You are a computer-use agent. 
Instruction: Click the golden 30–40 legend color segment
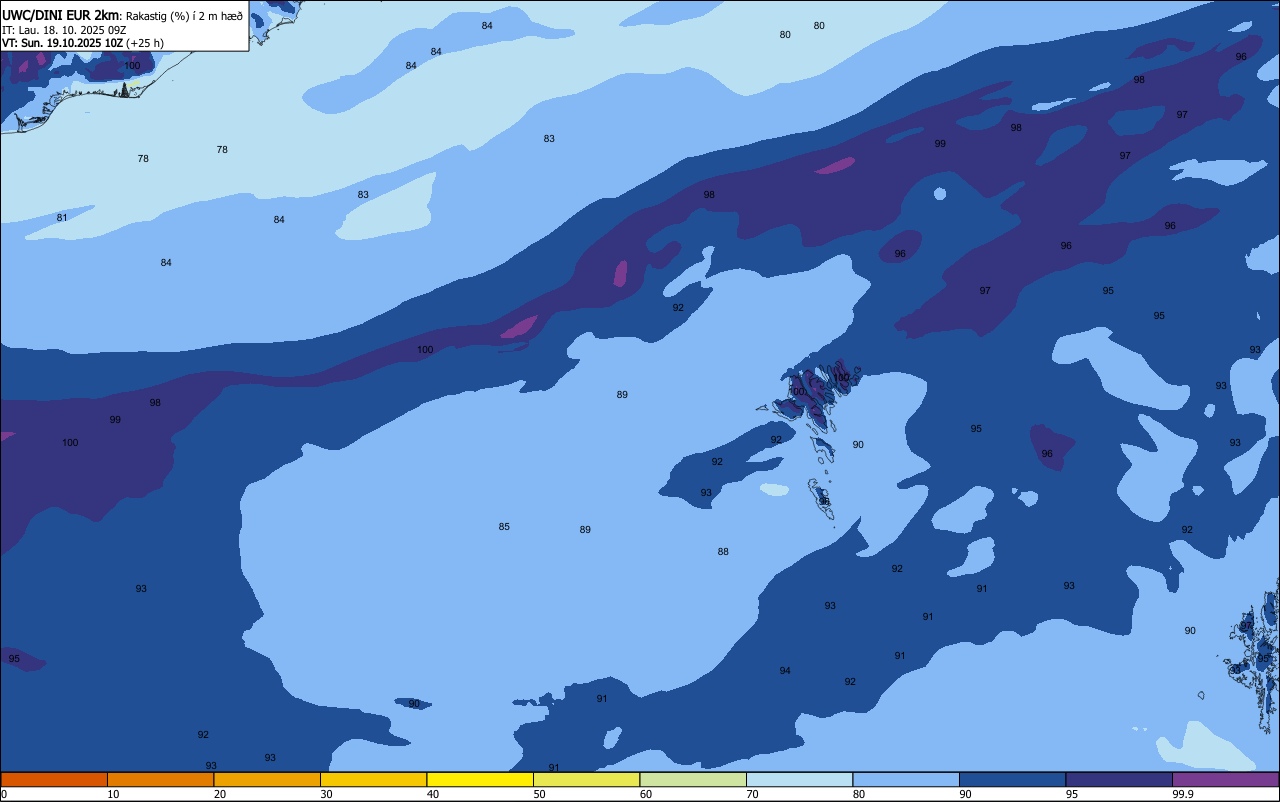(373, 779)
